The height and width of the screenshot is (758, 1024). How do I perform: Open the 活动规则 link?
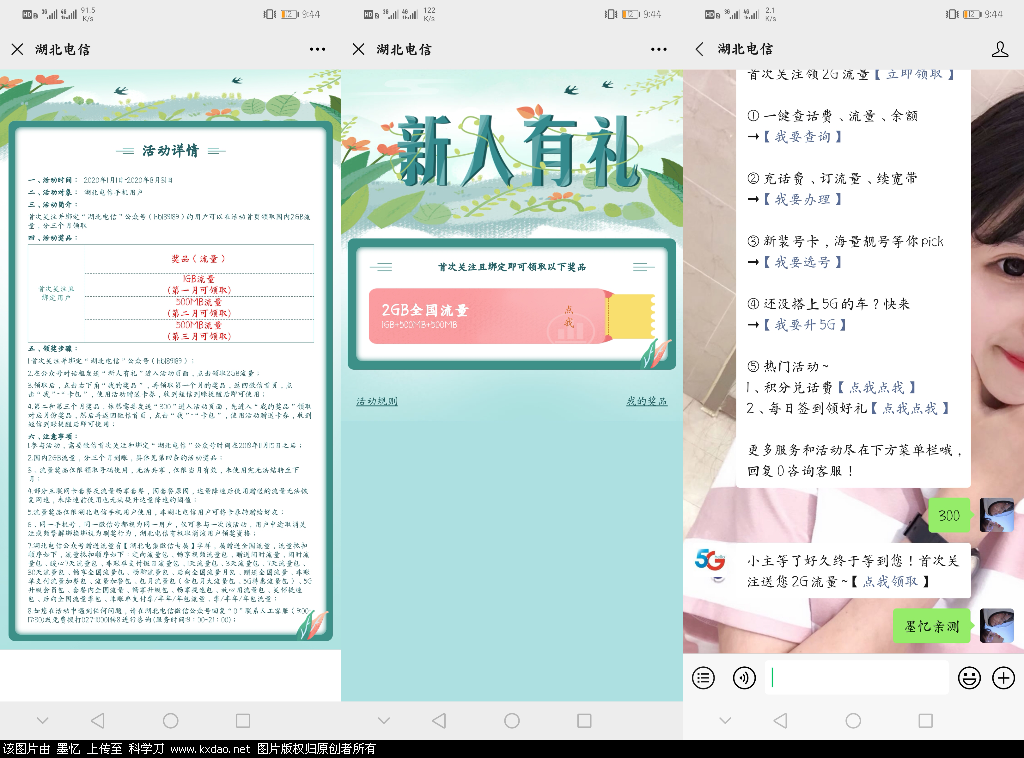[x=377, y=401]
